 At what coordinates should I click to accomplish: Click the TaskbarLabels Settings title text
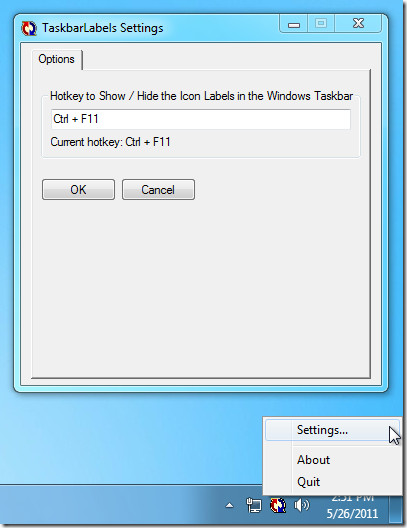103,28
